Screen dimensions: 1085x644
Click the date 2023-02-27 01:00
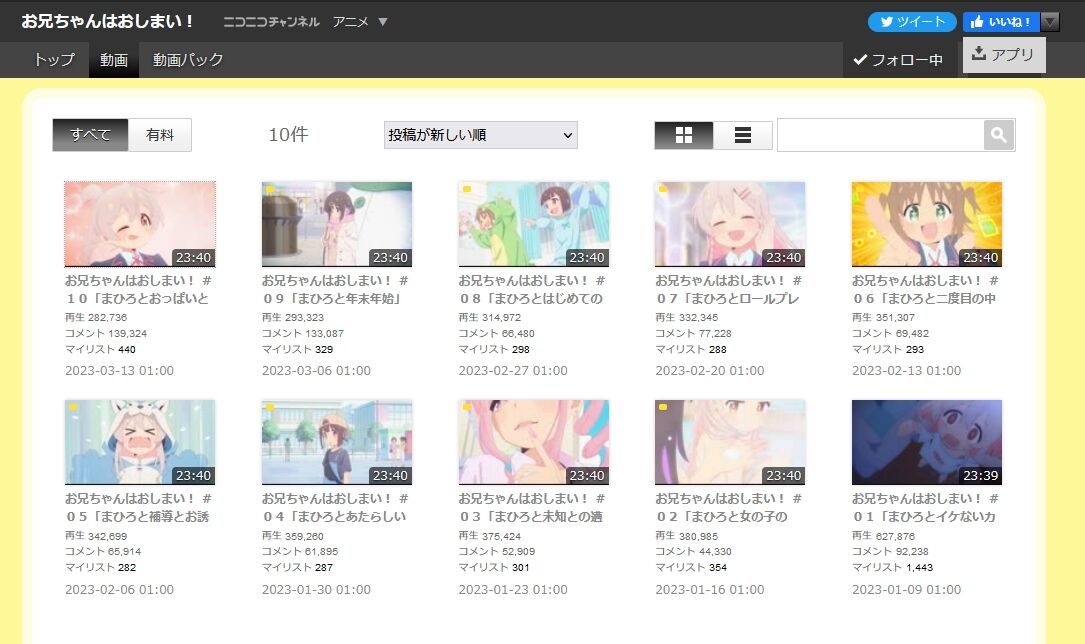[513, 371]
